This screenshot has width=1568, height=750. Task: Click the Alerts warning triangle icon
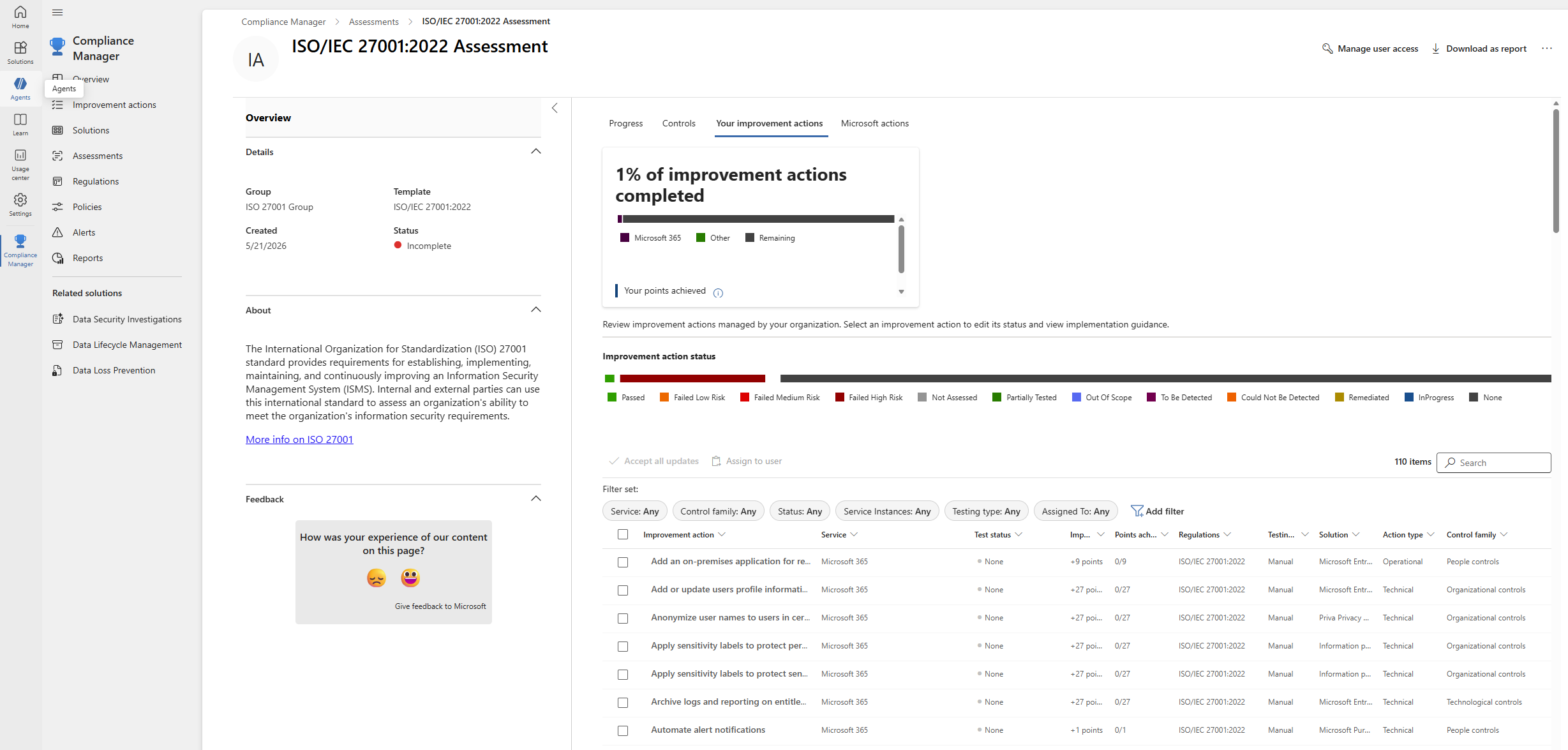point(57,232)
